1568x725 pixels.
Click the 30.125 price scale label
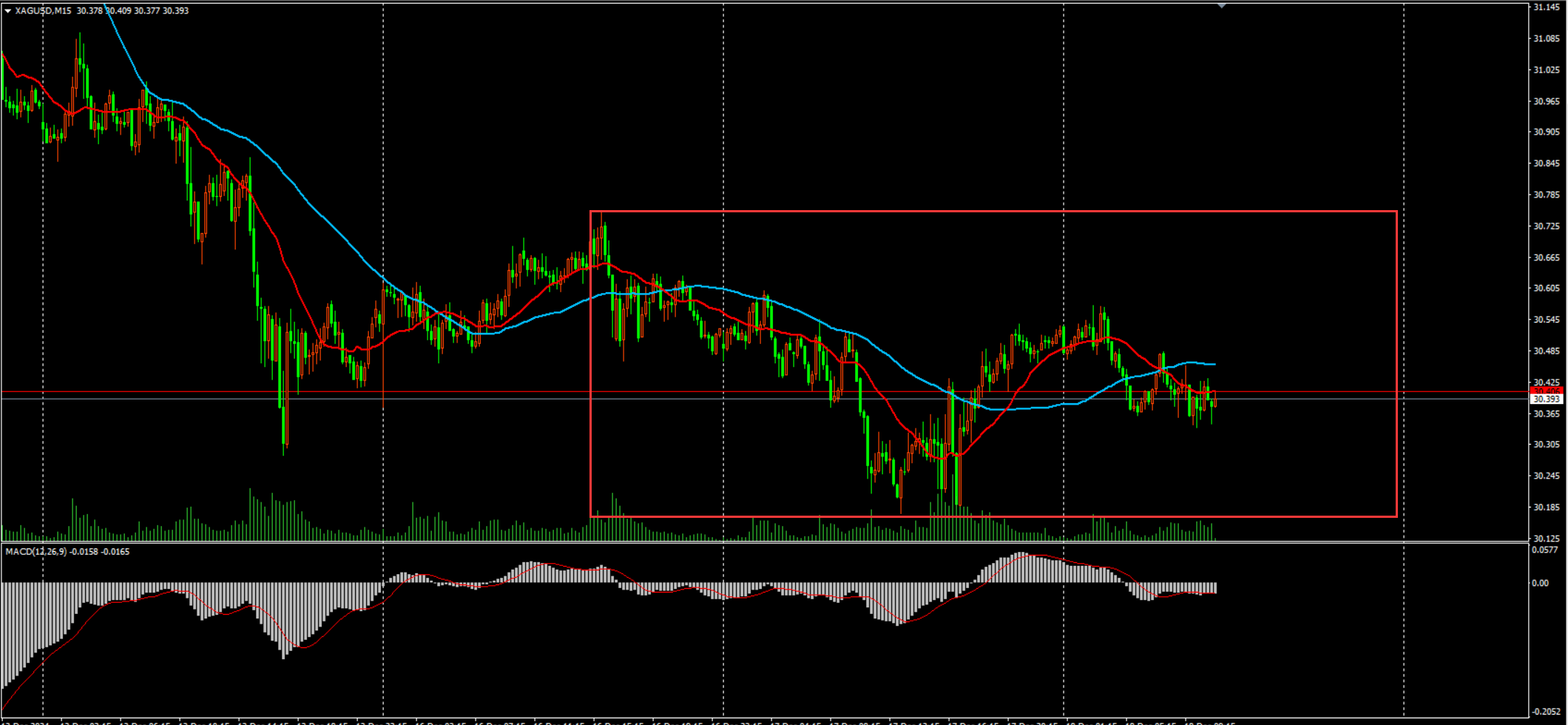pyautogui.click(x=1547, y=539)
